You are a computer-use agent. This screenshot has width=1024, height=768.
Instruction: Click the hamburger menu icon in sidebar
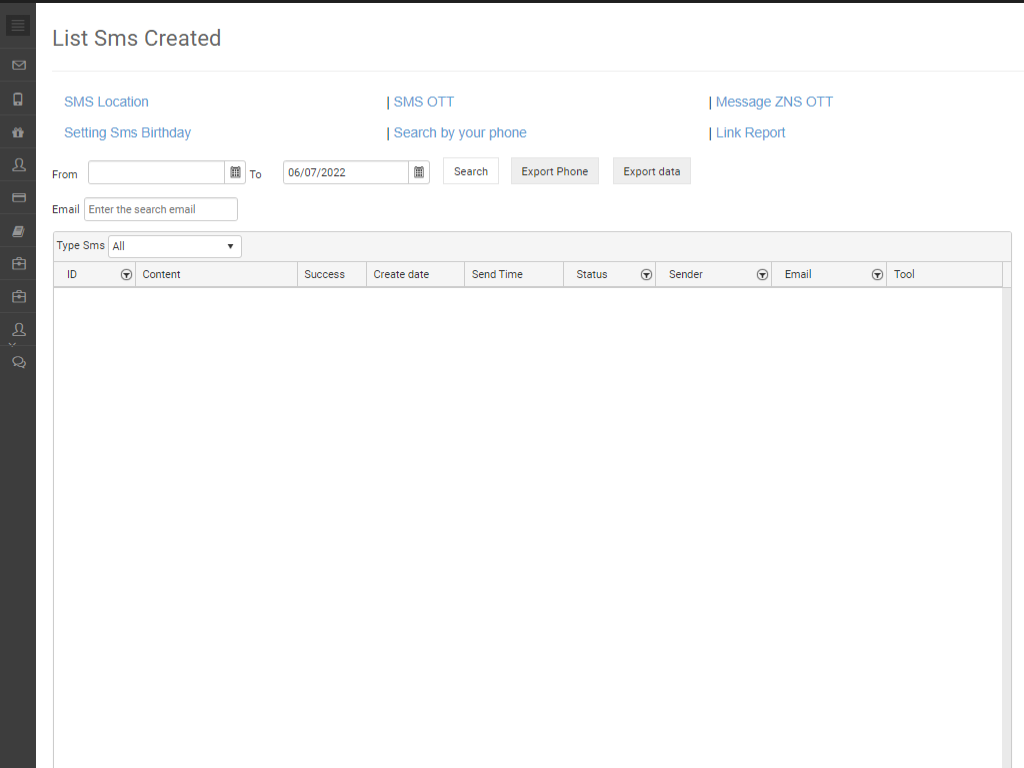pyautogui.click(x=18, y=26)
